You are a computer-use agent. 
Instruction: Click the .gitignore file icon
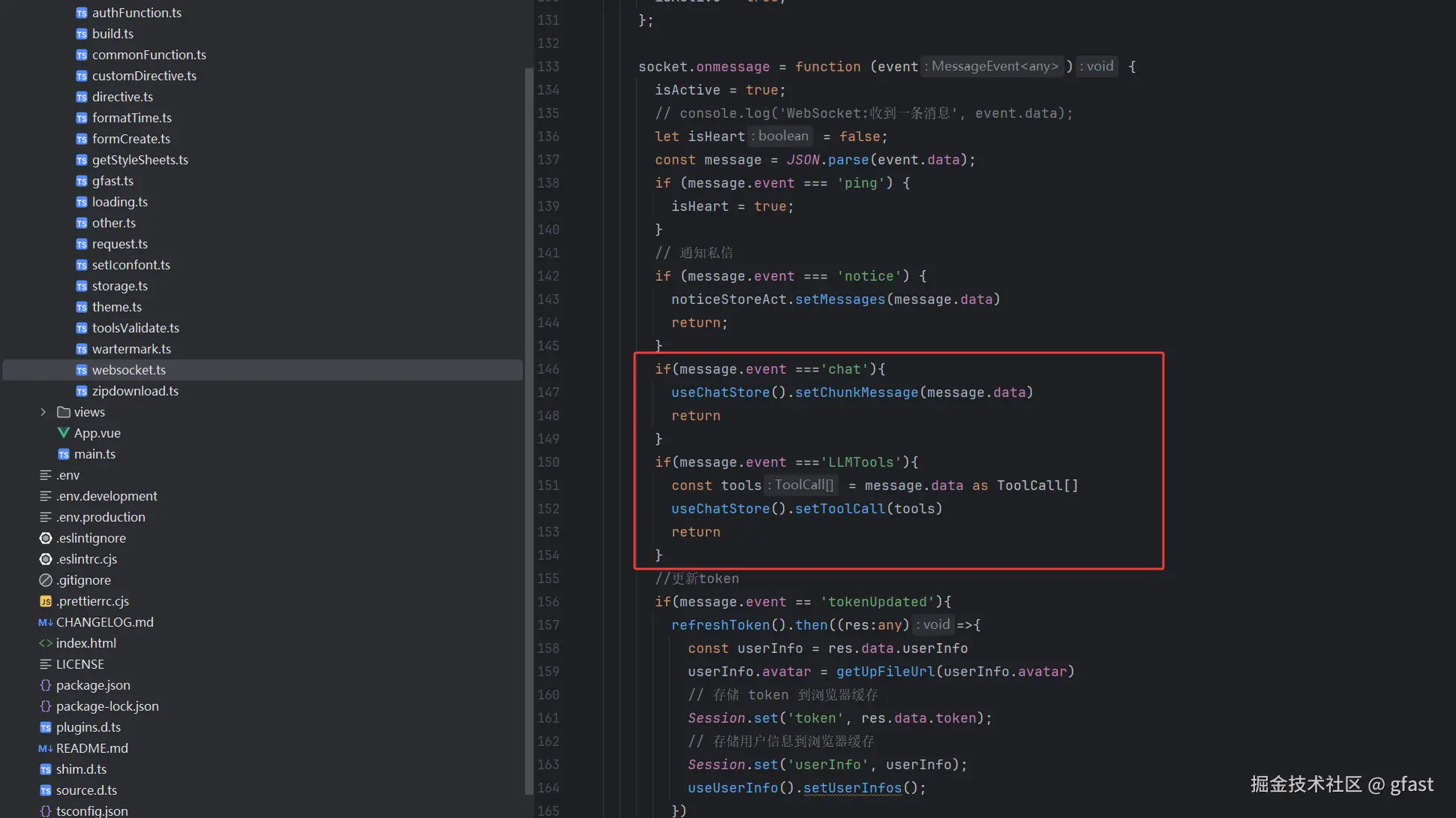[x=46, y=580]
